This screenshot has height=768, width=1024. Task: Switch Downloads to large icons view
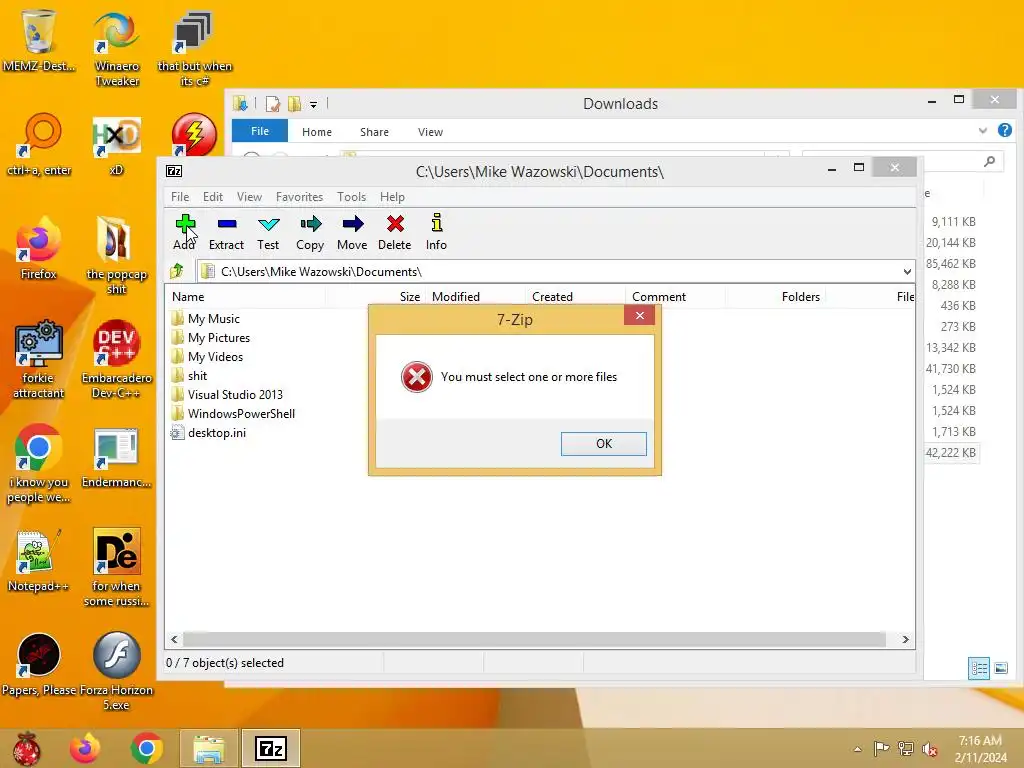point(1000,668)
